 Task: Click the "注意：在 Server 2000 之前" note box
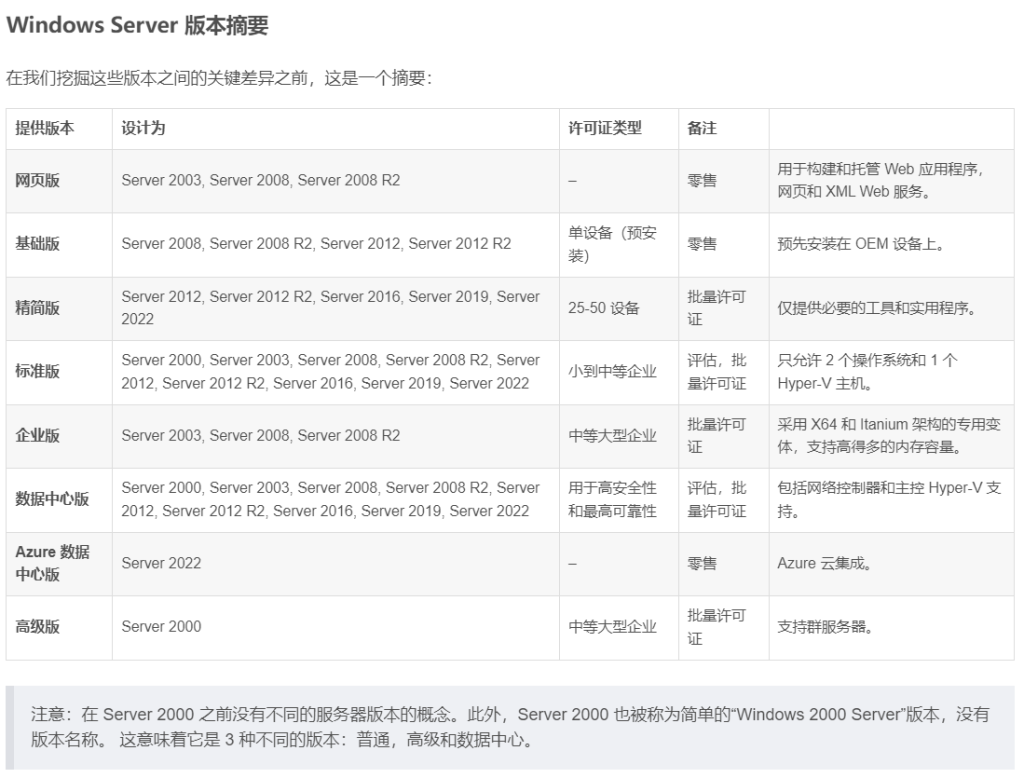[511, 727]
